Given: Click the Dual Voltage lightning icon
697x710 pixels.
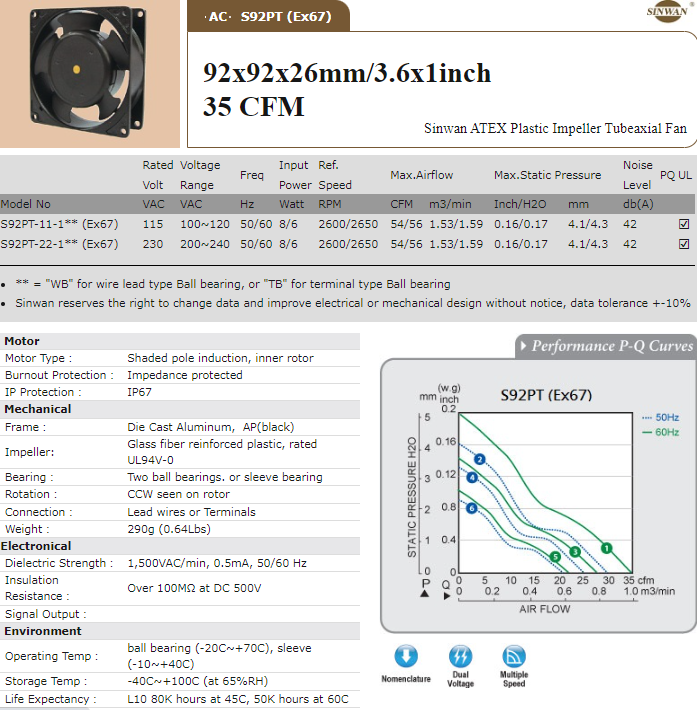Looking at the screenshot, I should point(460,658).
